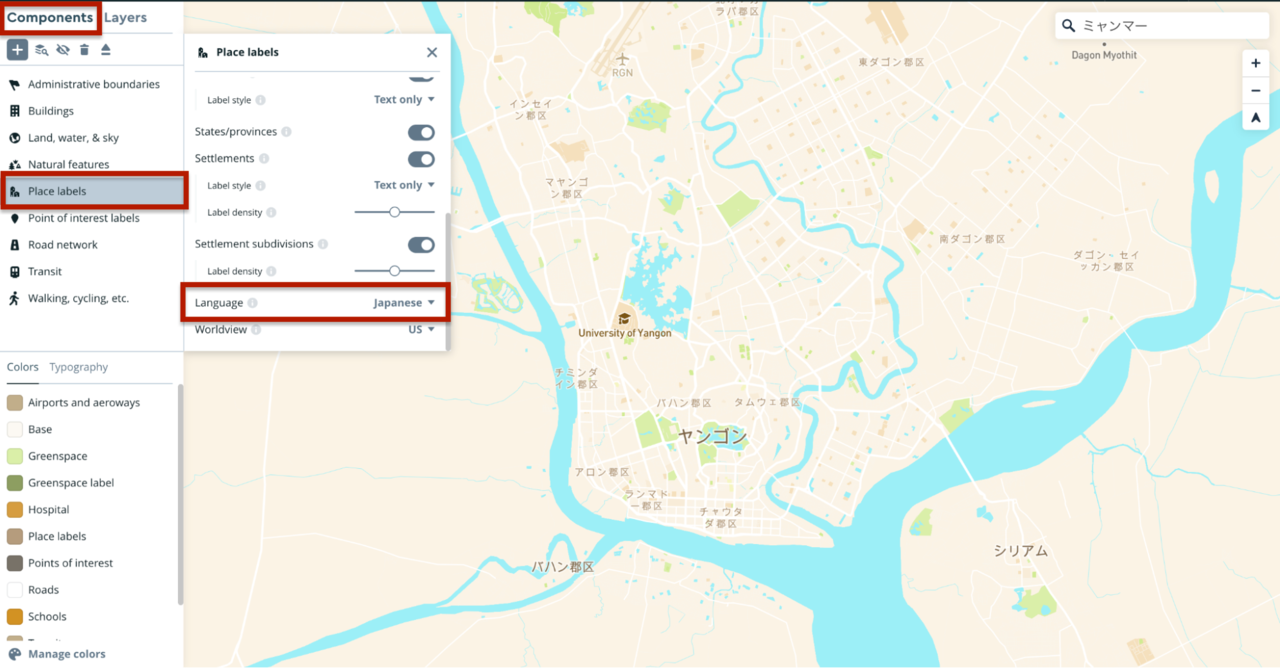Click the University of Yangon map icon
The height and width of the screenshot is (668, 1280).
(x=625, y=318)
